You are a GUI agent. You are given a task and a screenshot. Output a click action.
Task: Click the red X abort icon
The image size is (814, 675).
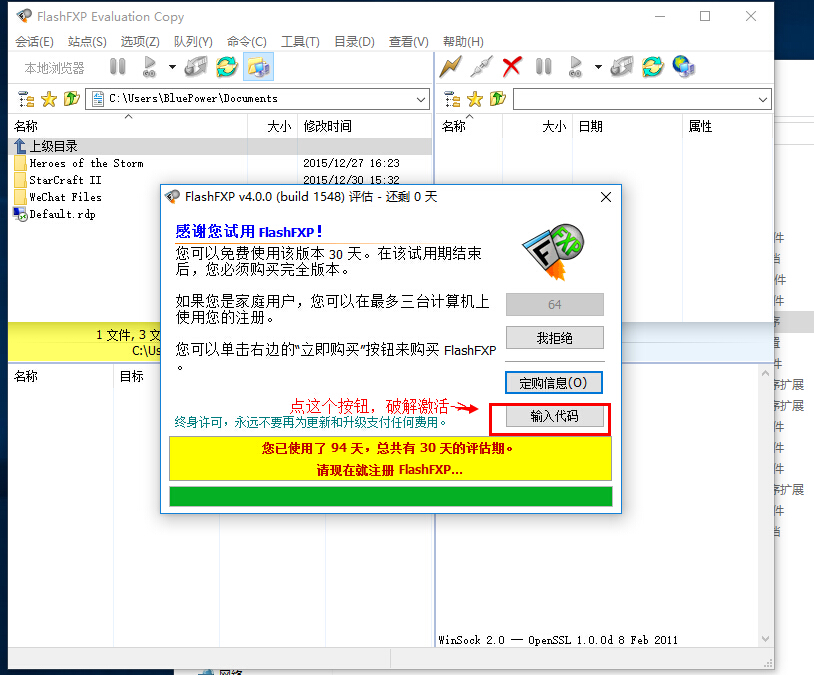tap(512, 66)
